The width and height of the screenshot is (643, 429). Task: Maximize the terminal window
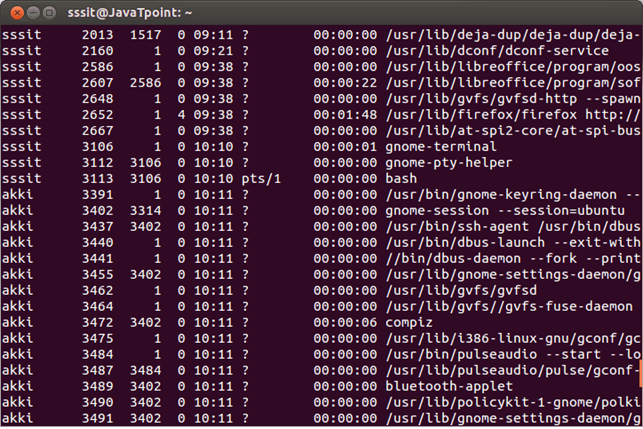[49, 13]
